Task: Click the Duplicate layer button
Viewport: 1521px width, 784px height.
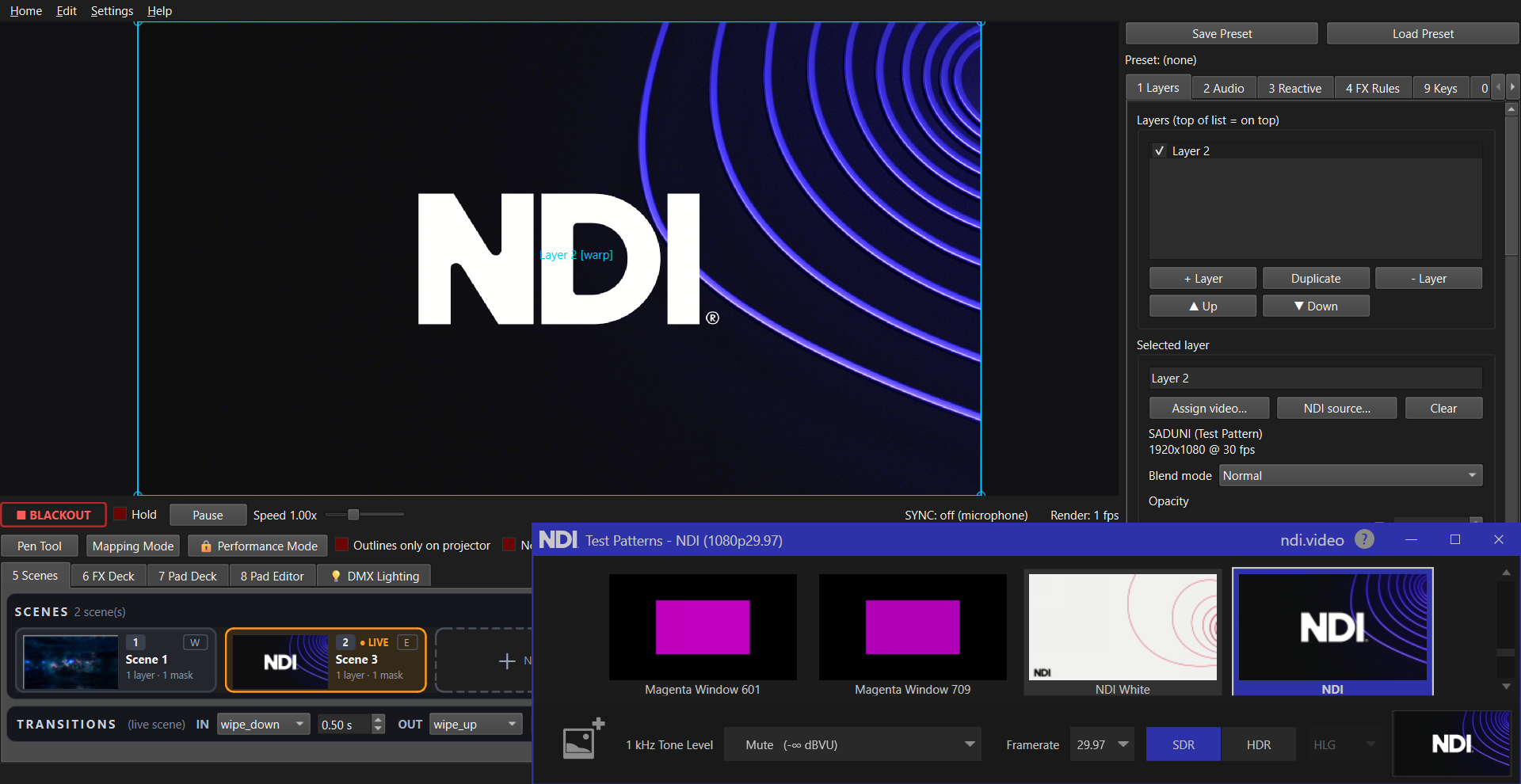Action: 1315,278
